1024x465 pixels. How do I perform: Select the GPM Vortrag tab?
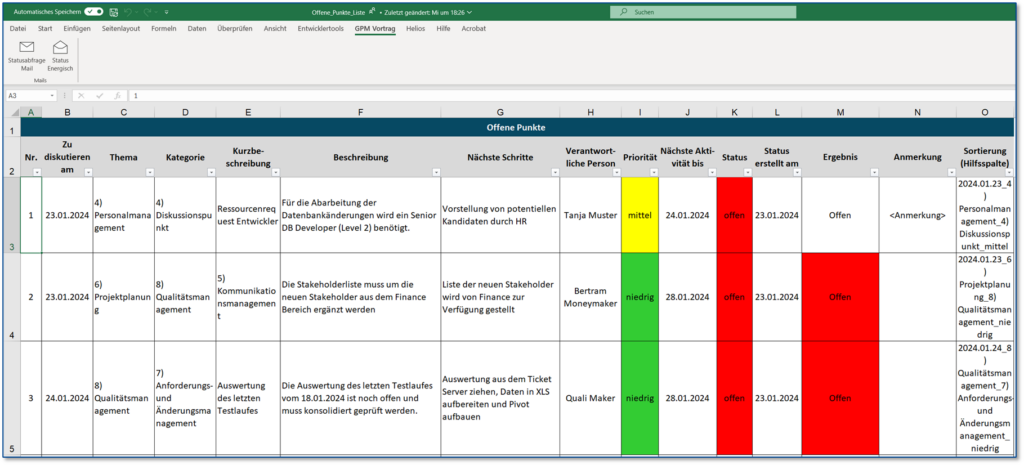[375, 29]
